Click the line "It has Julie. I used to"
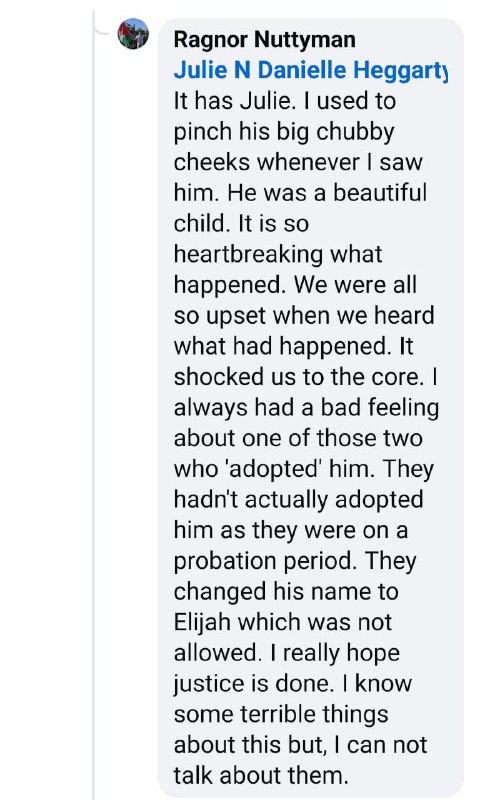This screenshot has height=800, width=480. (285, 101)
